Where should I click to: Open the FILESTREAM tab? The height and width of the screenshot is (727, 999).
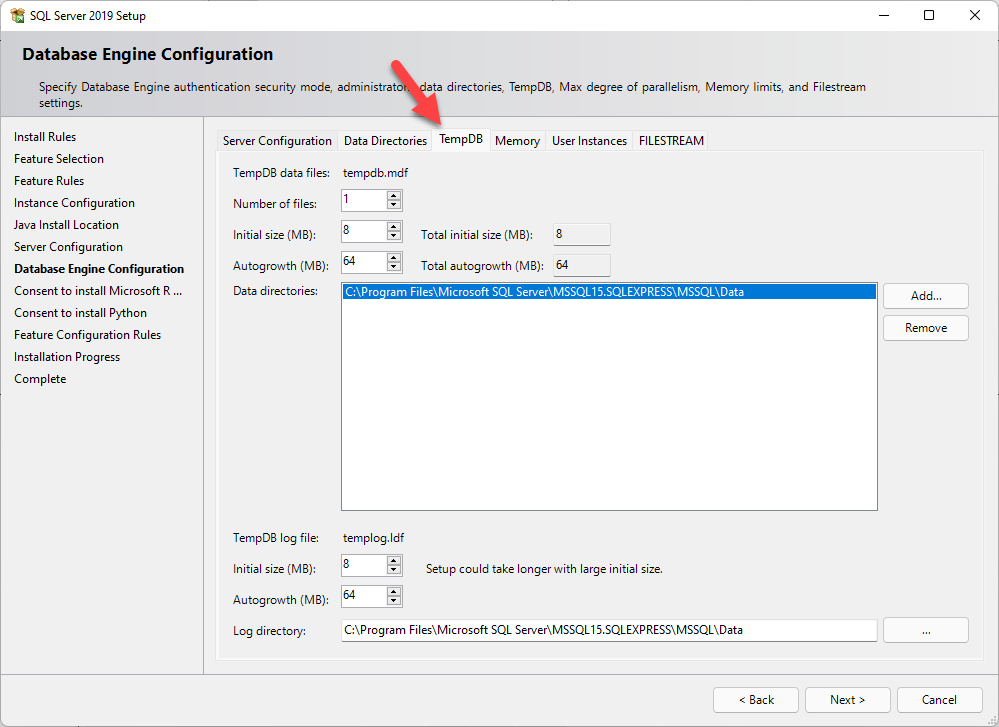pyautogui.click(x=672, y=141)
